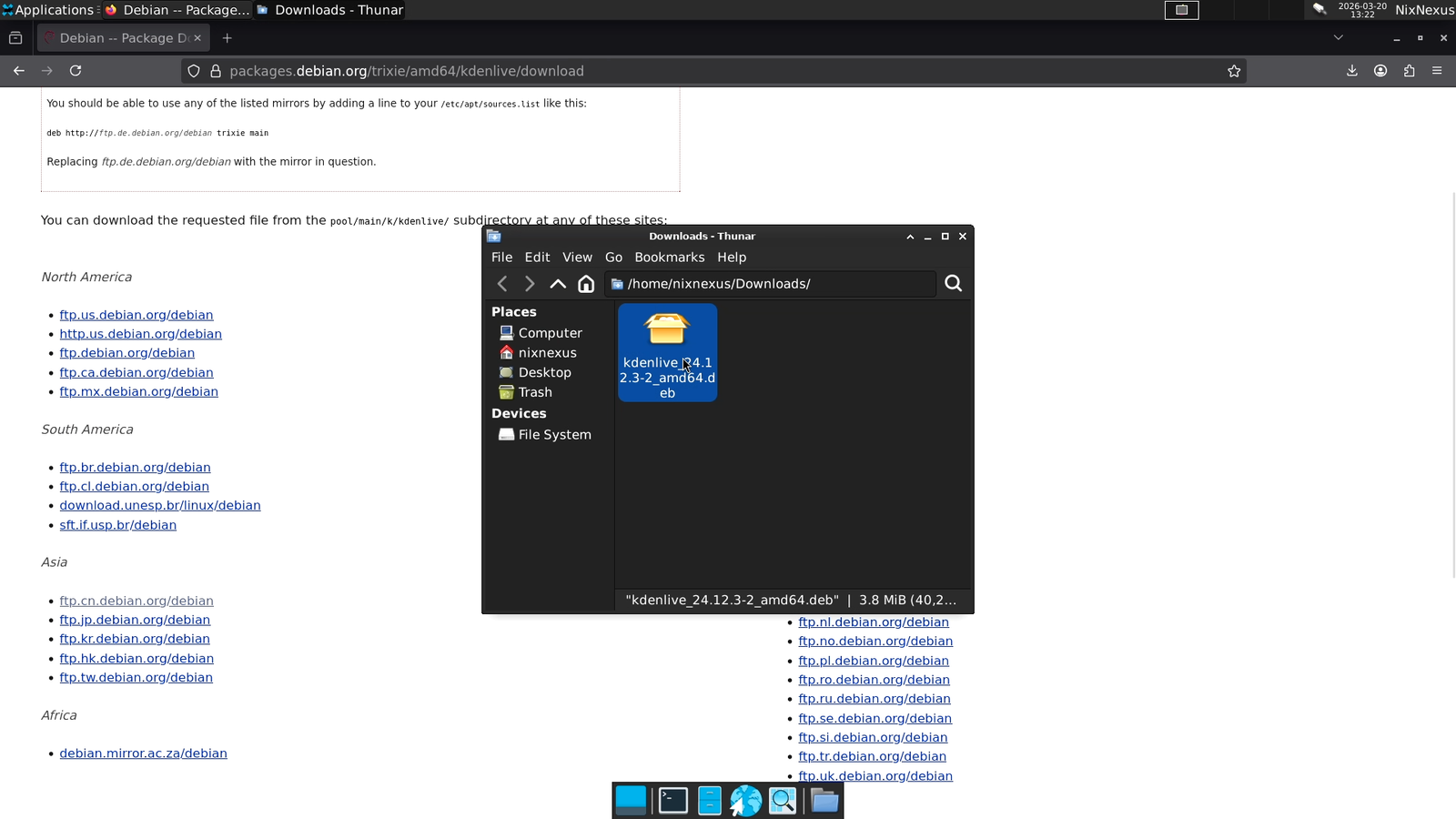Select kdenlive_24.12.3-2_amd64.deb package file
Viewport: 1456px width, 819px height.
click(667, 352)
